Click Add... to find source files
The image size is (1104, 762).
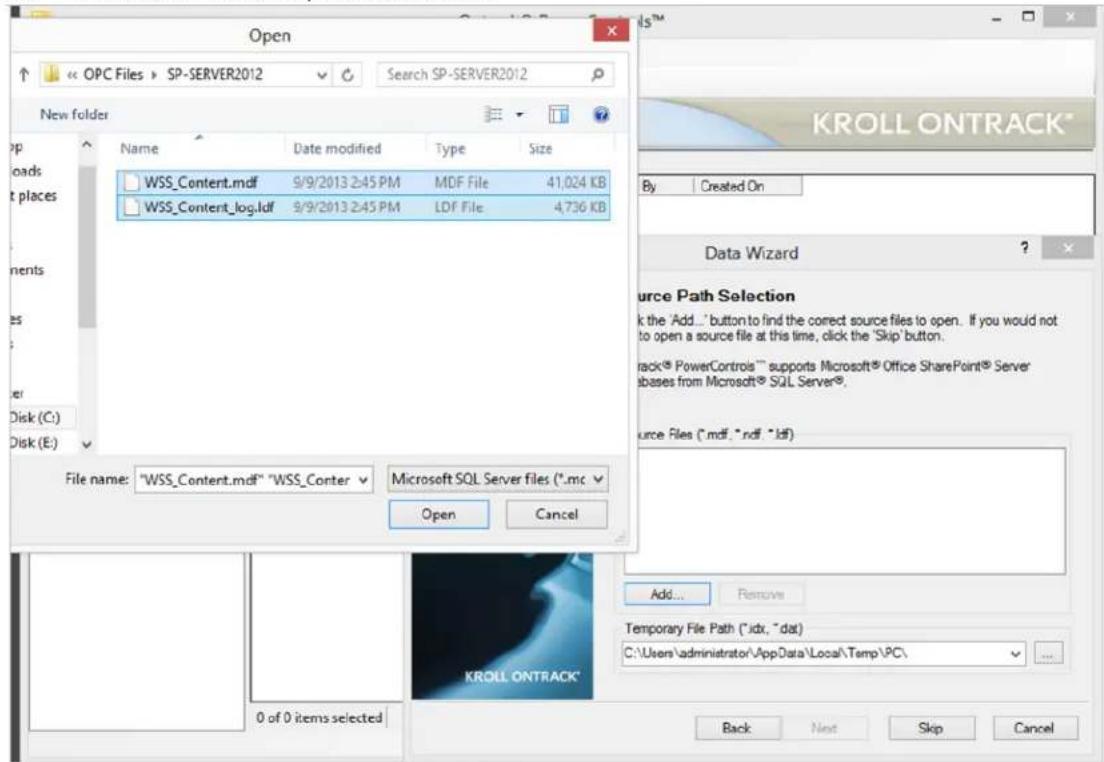pyautogui.click(x=667, y=594)
